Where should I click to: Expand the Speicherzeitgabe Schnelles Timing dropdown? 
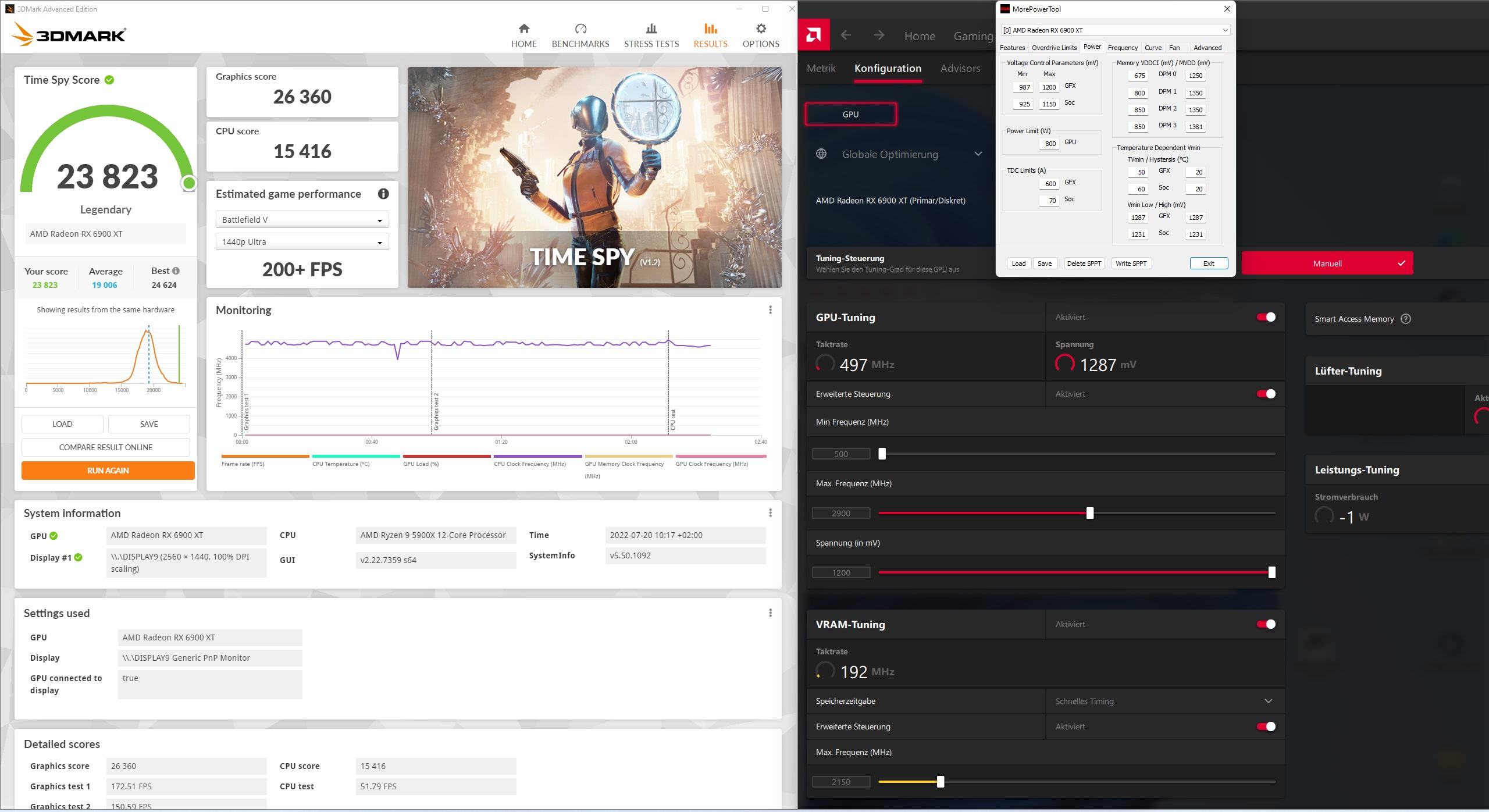click(1268, 701)
